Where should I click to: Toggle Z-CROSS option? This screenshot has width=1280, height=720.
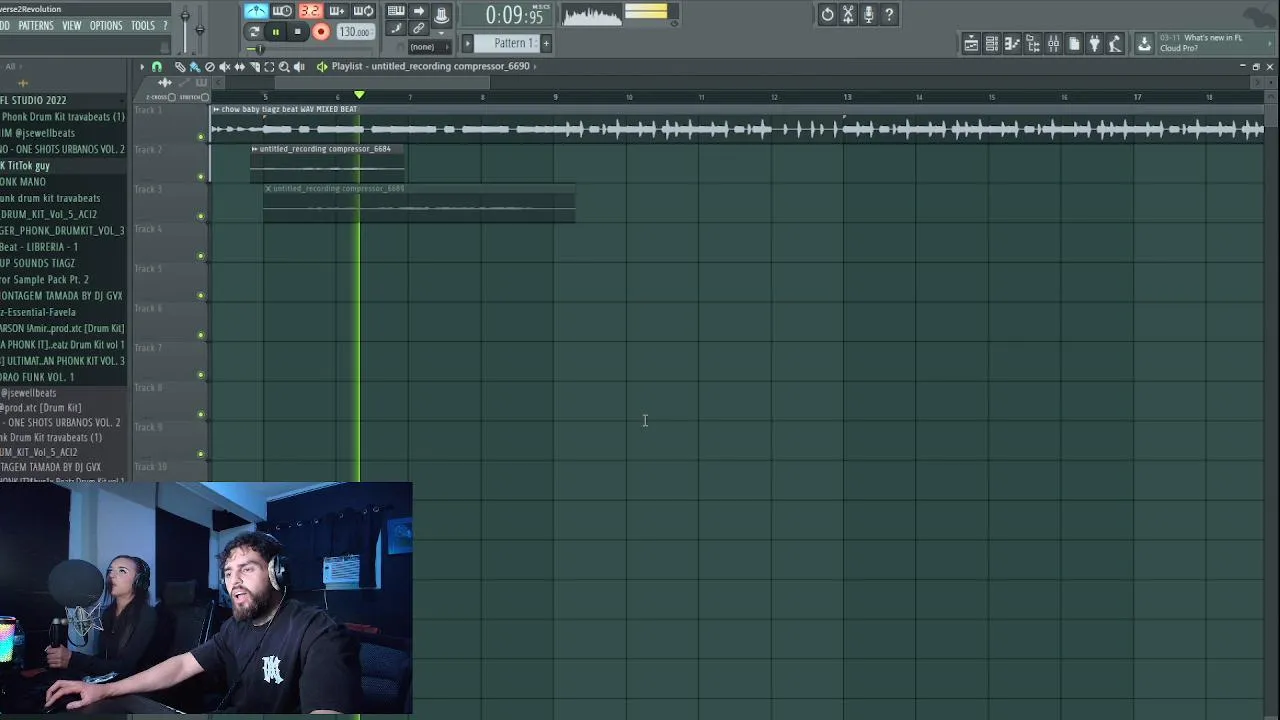click(x=172, y=97)
